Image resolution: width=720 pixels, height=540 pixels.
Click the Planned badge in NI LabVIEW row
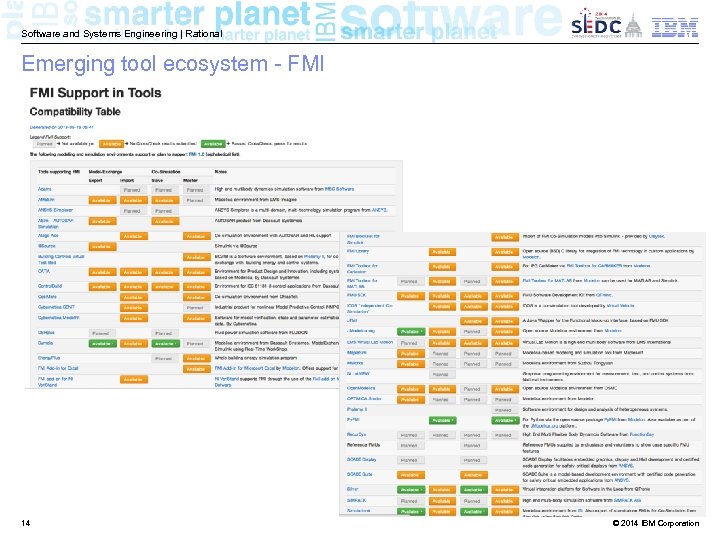[x=440, y=374]
